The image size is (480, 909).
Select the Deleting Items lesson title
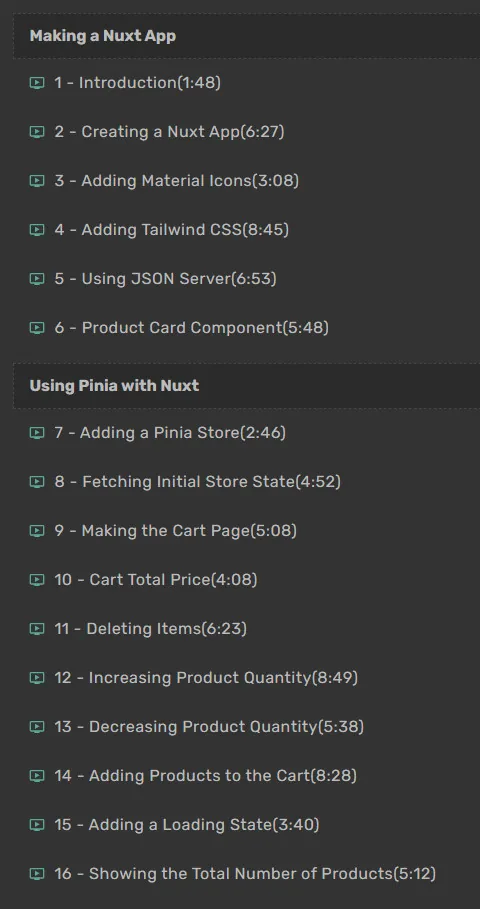pyautogui.click(x=143, y=628)
